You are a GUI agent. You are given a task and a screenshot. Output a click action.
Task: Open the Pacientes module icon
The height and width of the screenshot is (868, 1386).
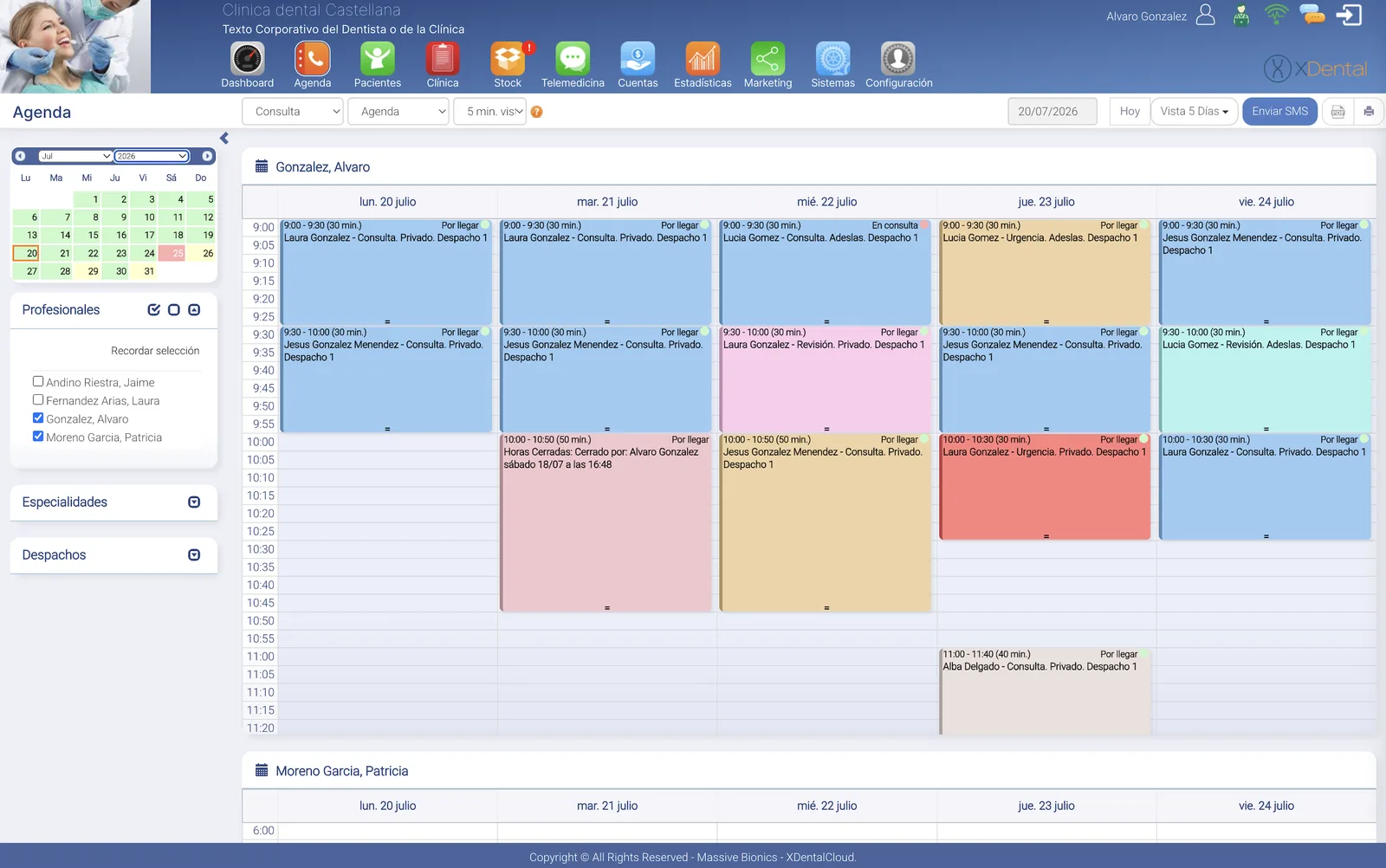378,59
